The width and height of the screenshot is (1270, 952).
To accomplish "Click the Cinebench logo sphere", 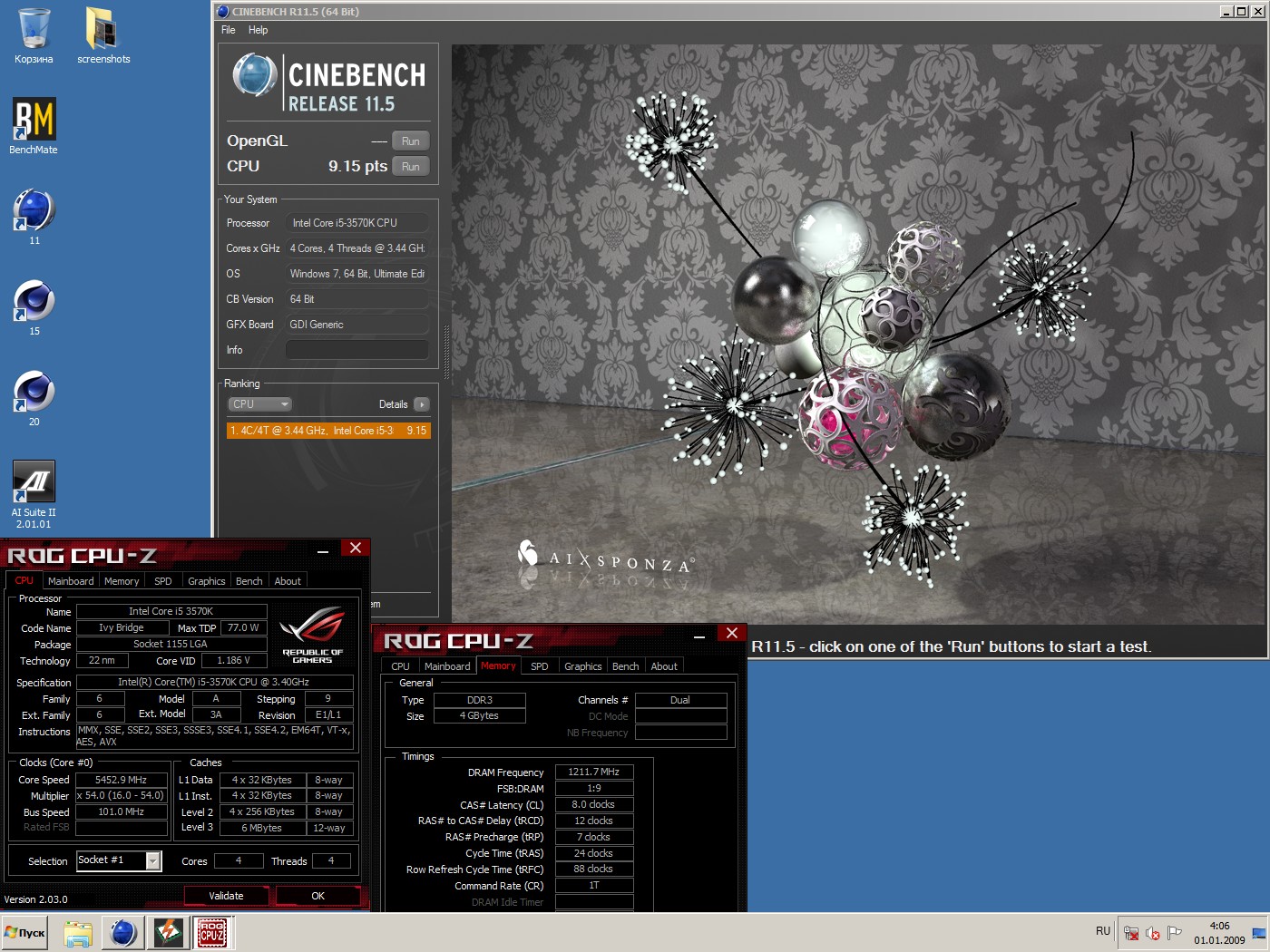I will pyautogui.click(x=254, y=75).
